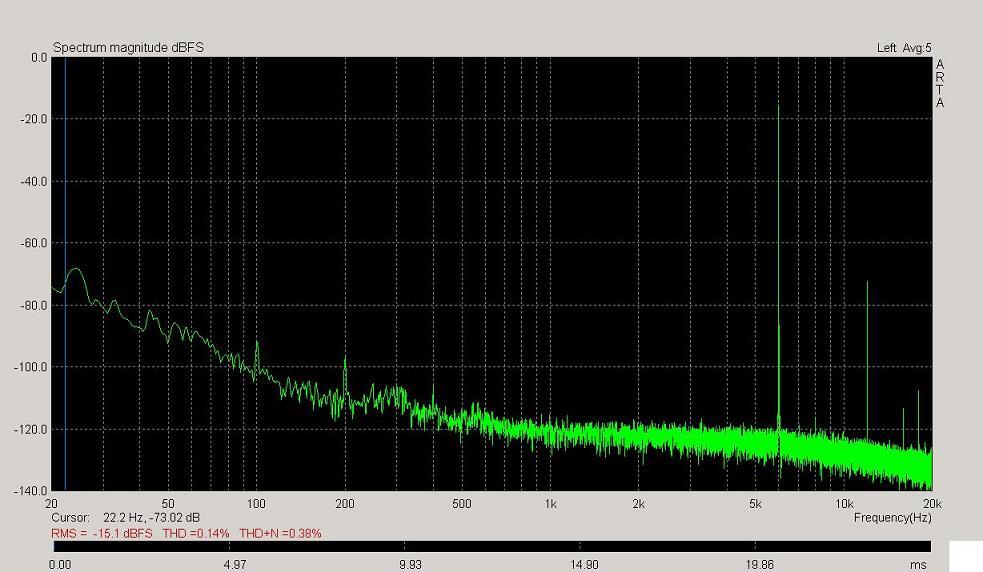Viewport: 983px width, 572px height.
Task: Click the blue cursor line near 22 Hz
Action: (65, 250)
